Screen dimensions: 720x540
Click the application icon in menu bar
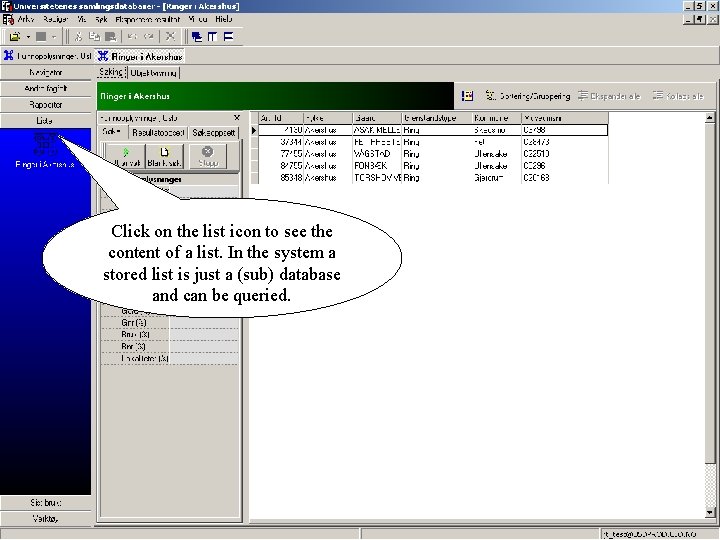click(8, 19)
